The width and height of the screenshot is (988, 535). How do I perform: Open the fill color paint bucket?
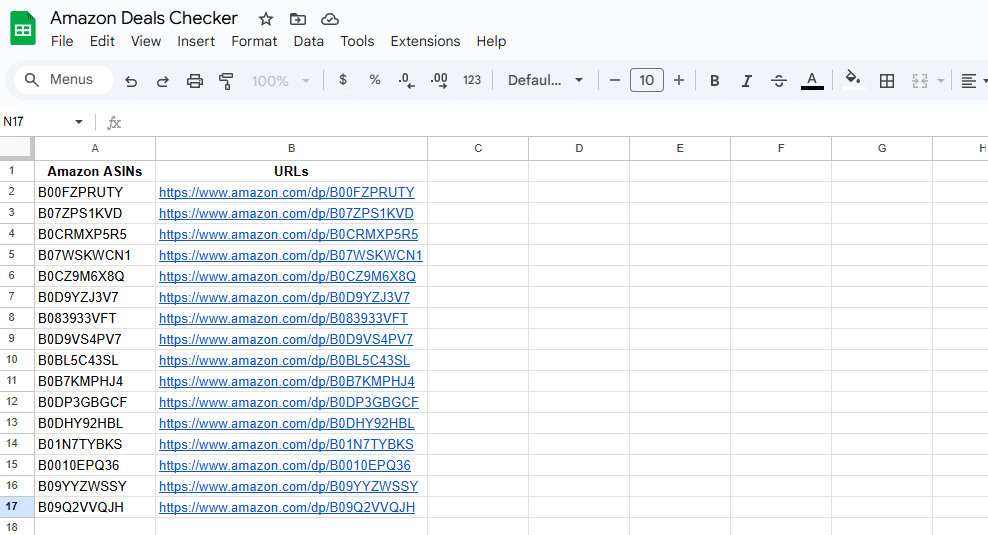pos(852,80)
